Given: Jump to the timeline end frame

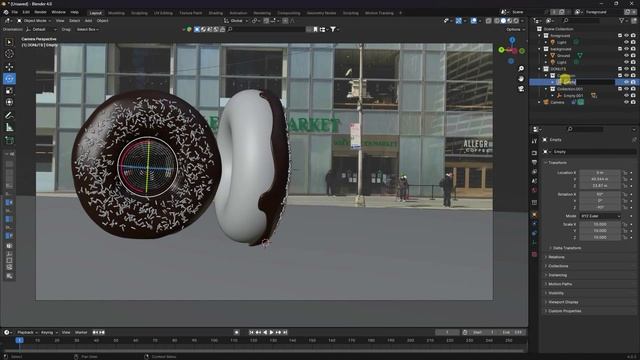Looking at the screenshot, I should [285, 332].
